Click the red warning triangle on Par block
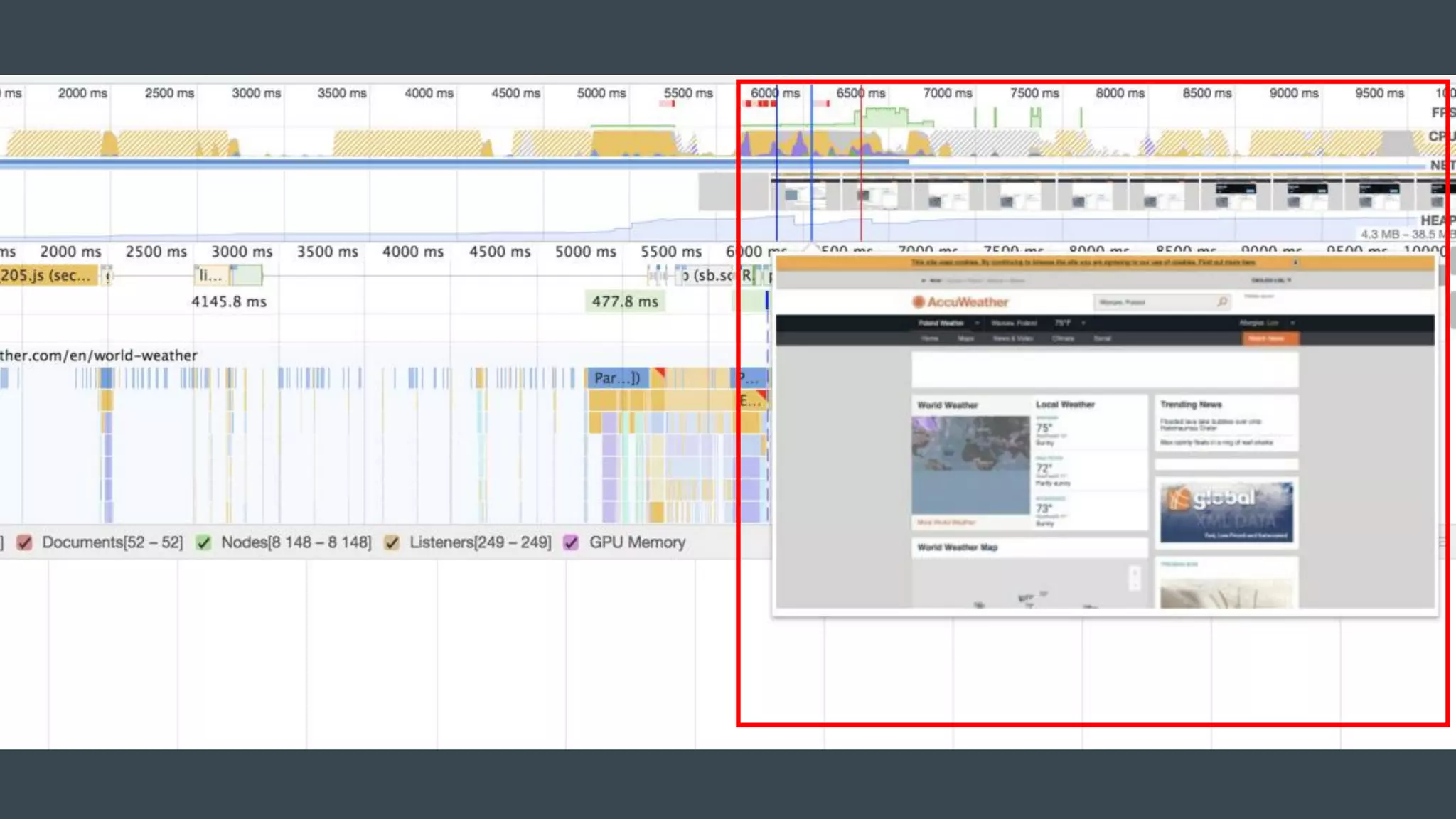This screenshot has height=819, width=1456. 660,372
